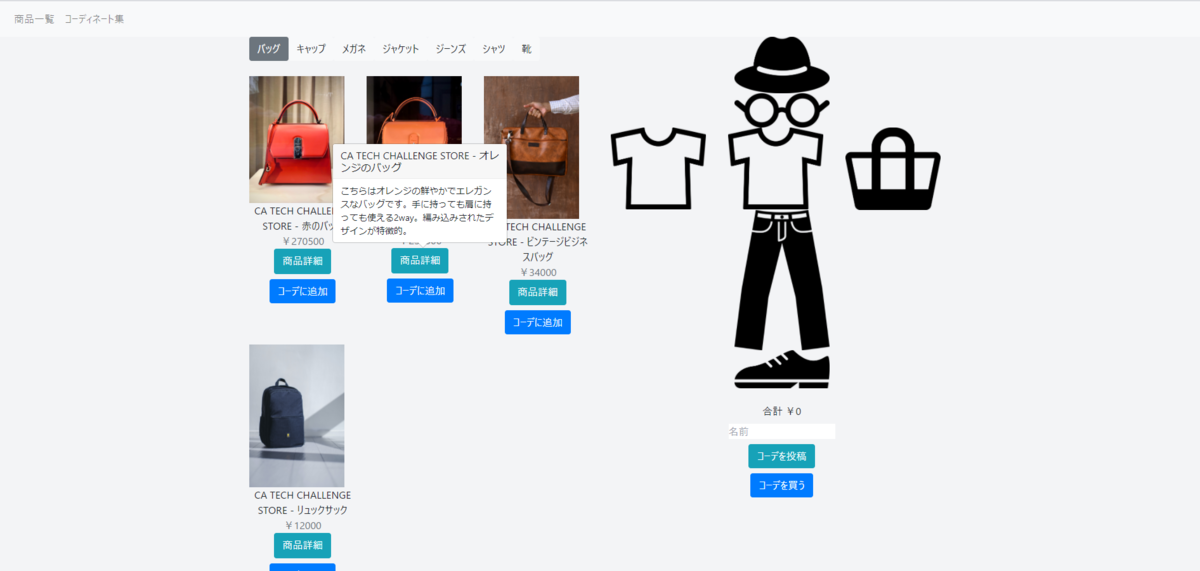Click the orange bag product photo
Image resolution: width=1200 pixels, height=571 pixels.
(414, 110)
